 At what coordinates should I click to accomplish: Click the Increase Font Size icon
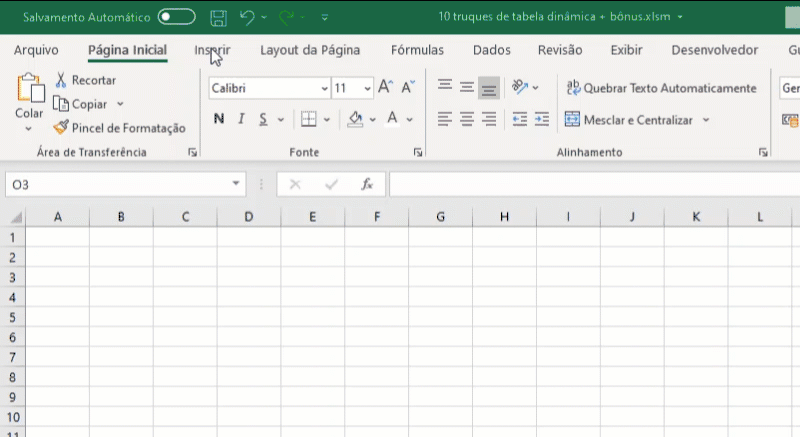385,87
